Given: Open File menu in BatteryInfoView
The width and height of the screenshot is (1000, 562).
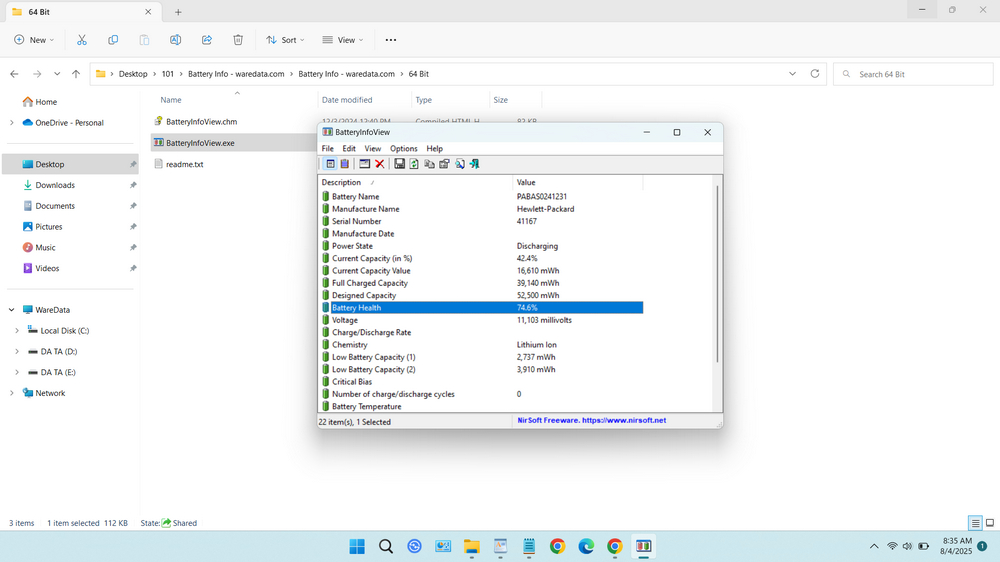Looking at the screenshot, I should pos(327,148).
